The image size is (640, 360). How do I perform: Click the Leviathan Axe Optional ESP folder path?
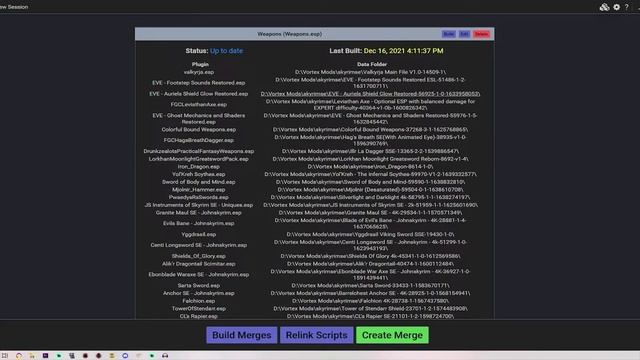tap(370, 104)
